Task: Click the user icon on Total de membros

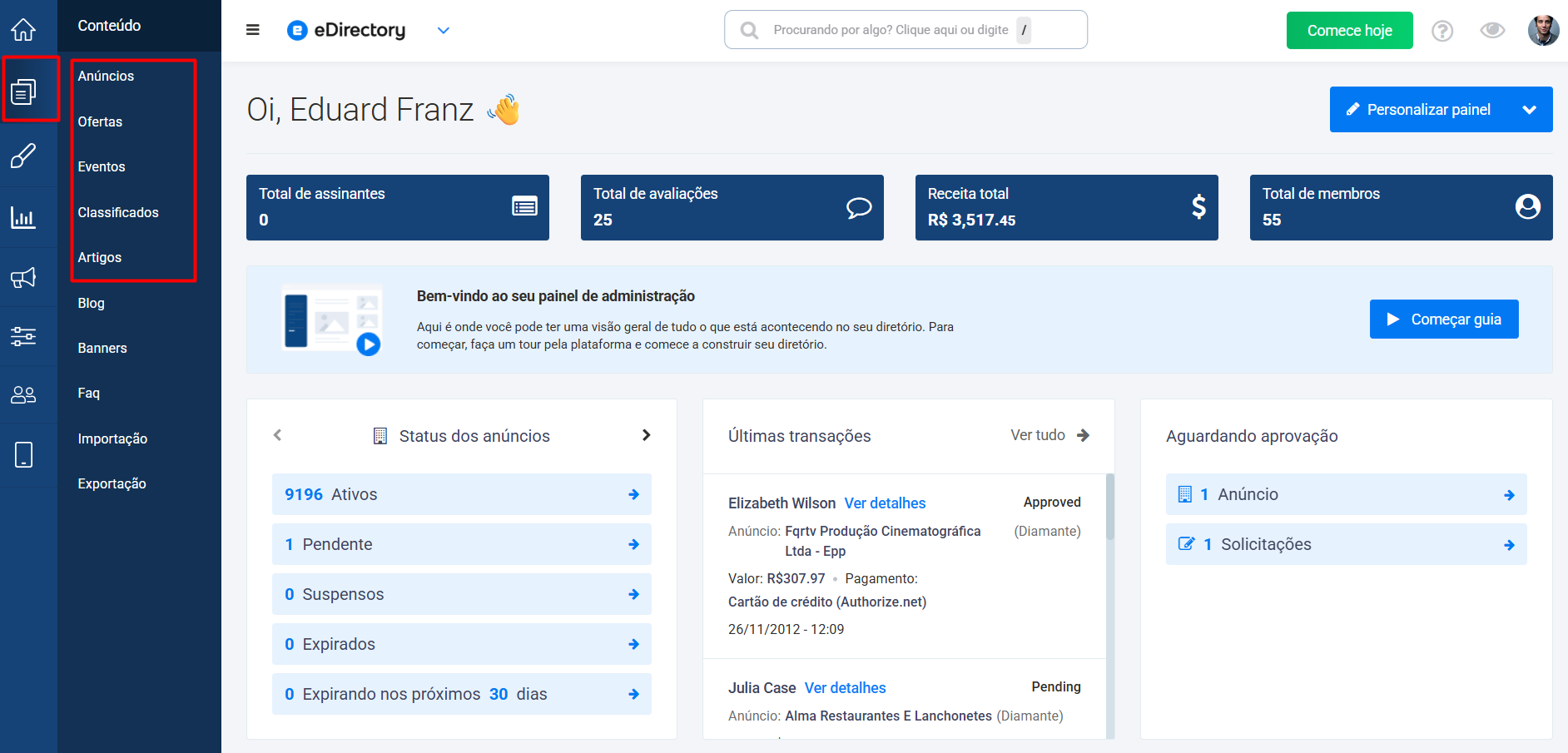Action: [x=1528, y=206]
